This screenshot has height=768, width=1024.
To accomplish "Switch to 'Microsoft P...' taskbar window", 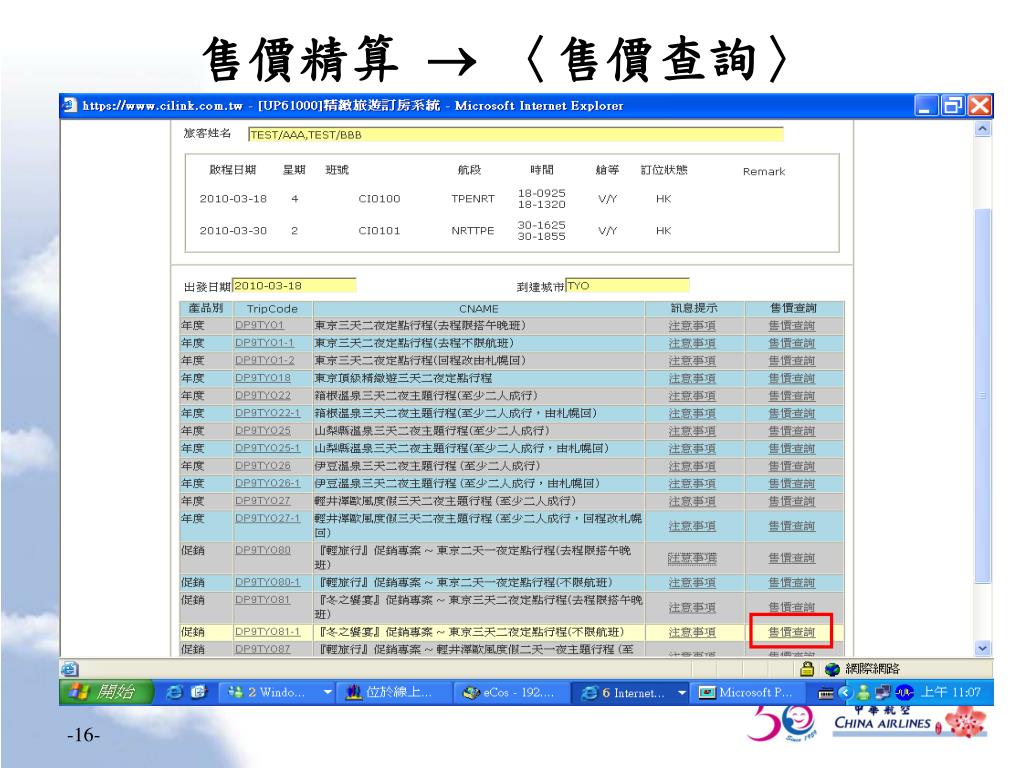I will 748,692.
